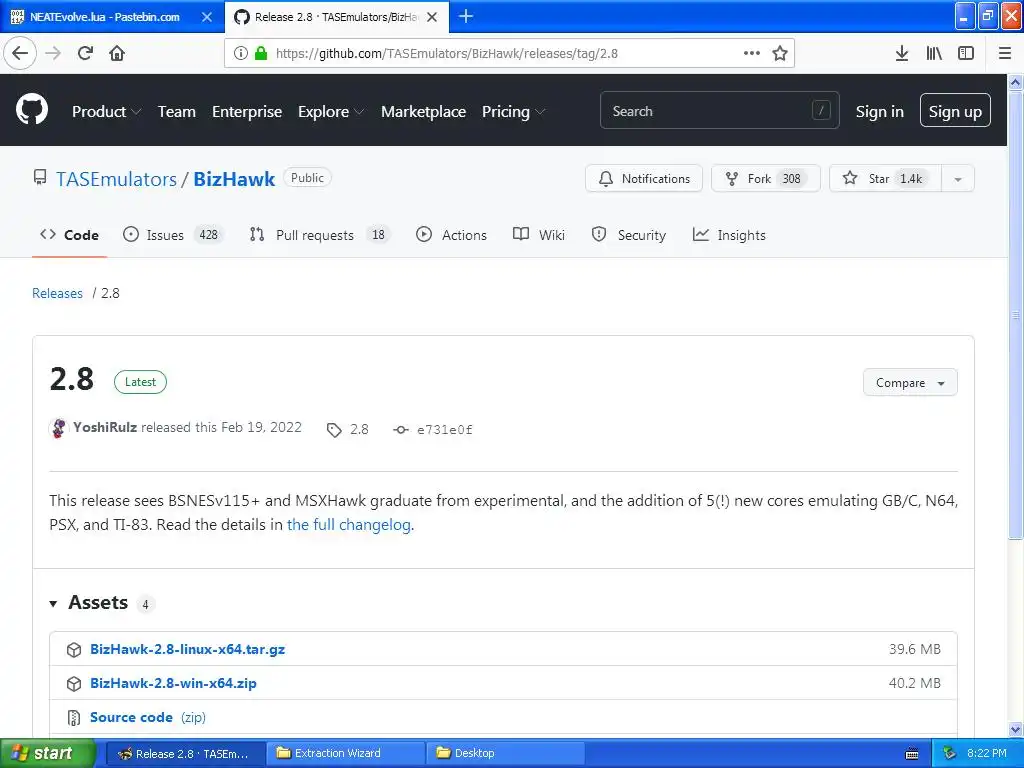Screen dimensions: 1024x768
Task: Open the Product dropdown menu
Action: pos(106,112)
